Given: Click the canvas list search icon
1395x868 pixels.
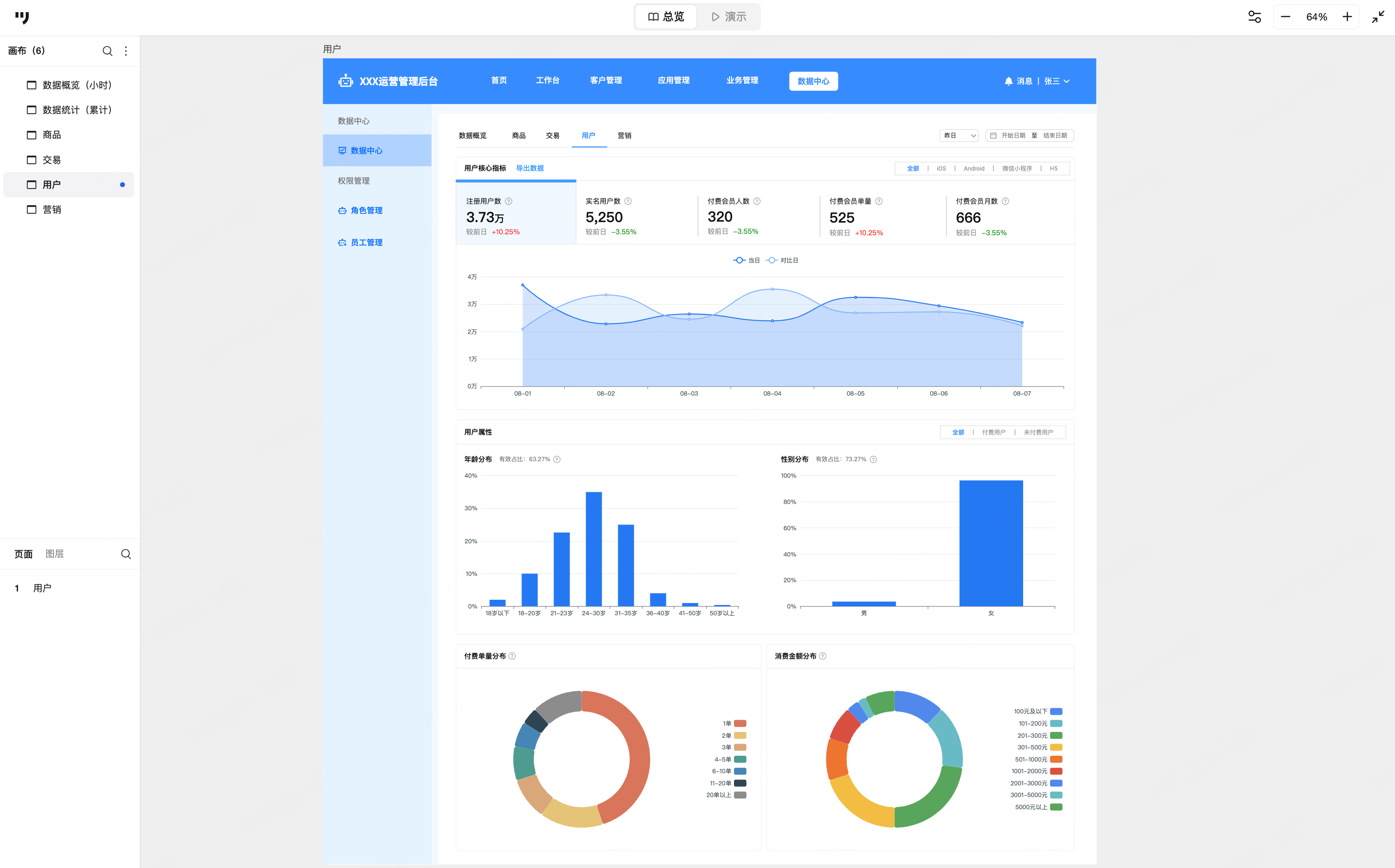Looking at the screenshot, I should 107,51.
